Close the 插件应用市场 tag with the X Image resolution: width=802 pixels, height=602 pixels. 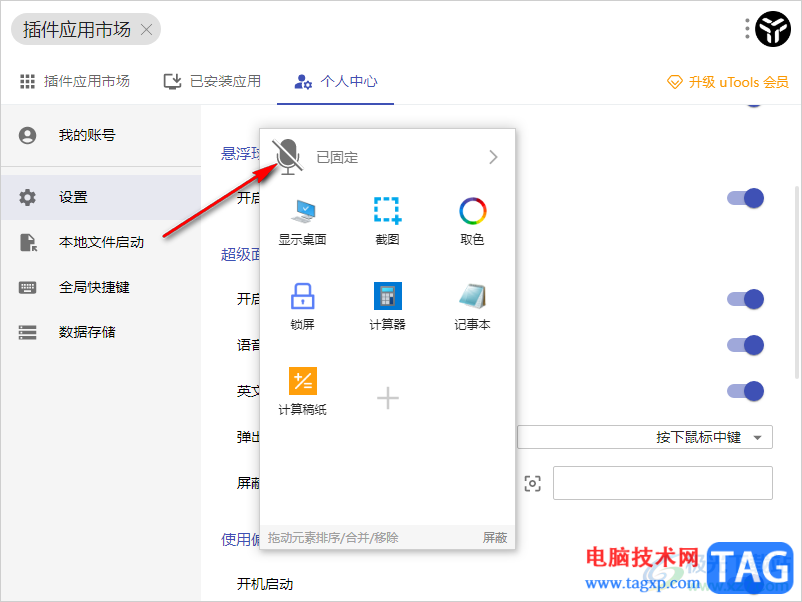[x=146, y=30]
